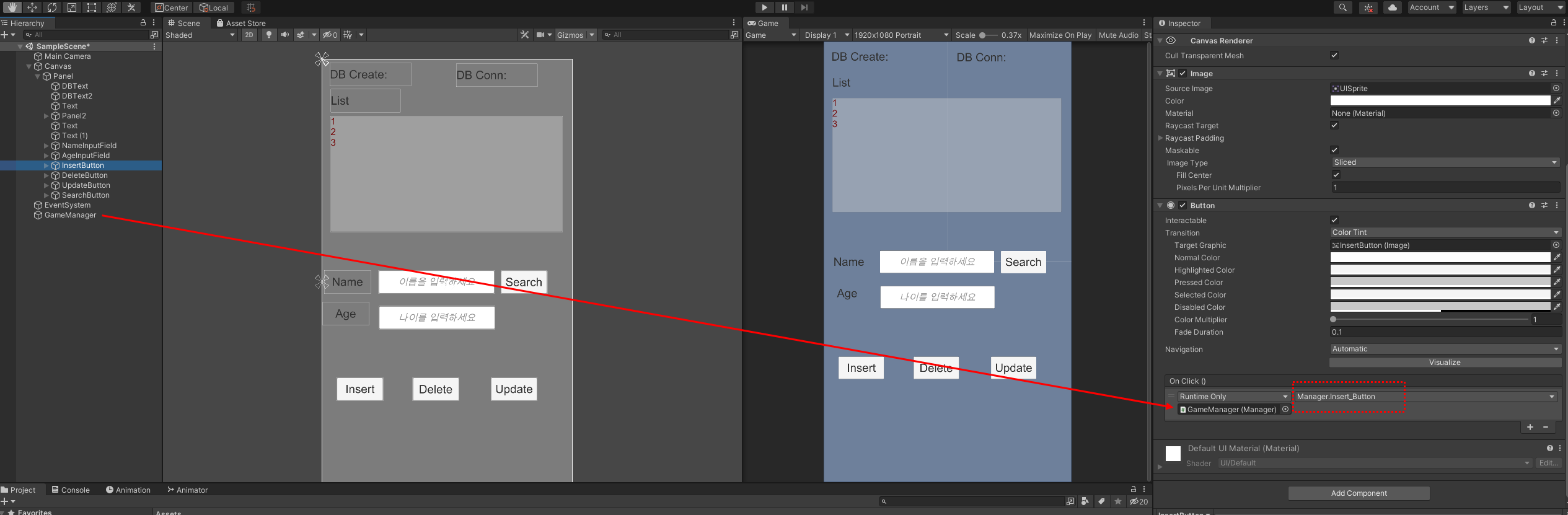
Task: Open the Account menu
Action: (x=1430, y=7)
